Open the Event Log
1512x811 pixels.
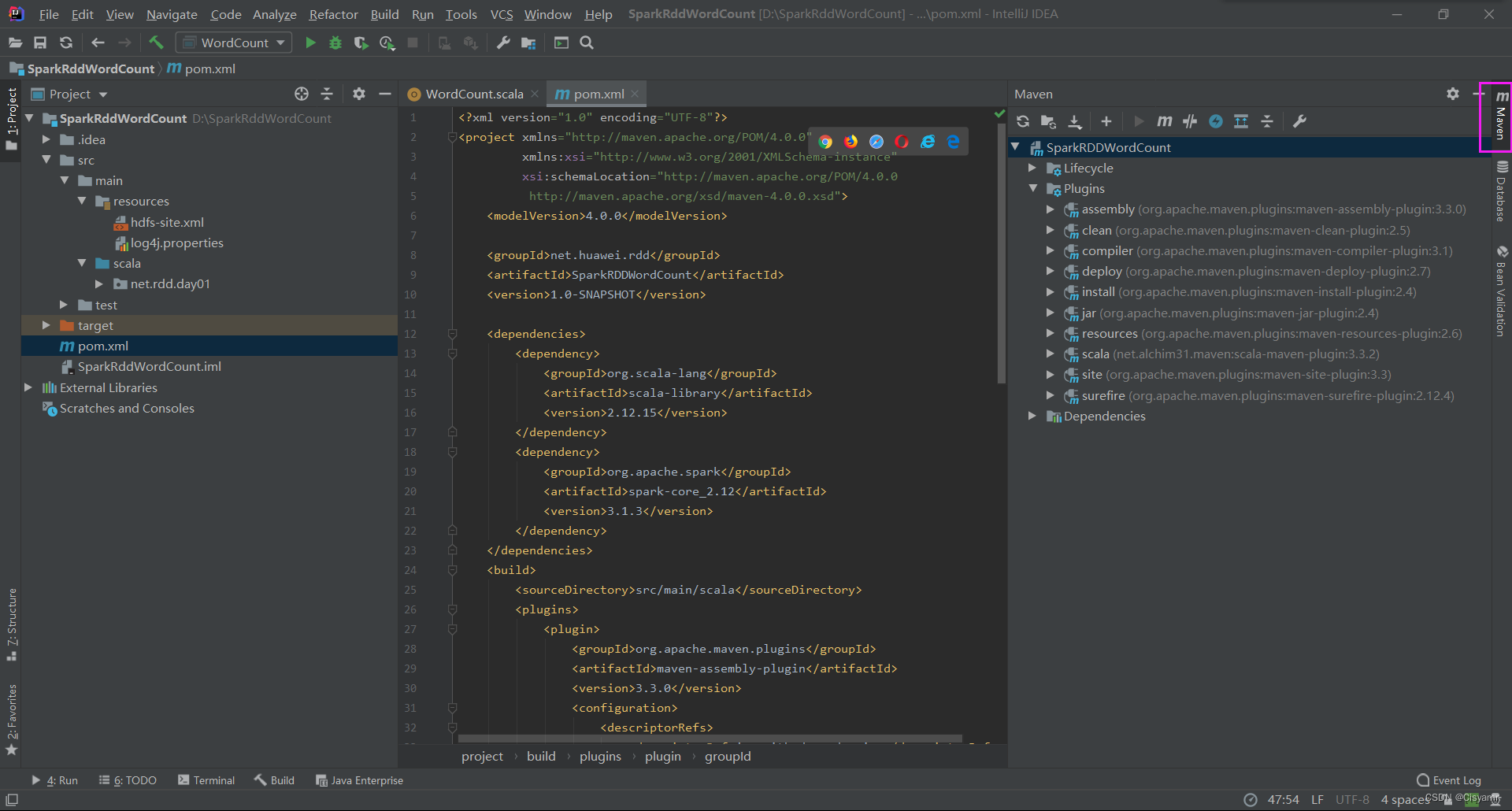click(1449, 780)
